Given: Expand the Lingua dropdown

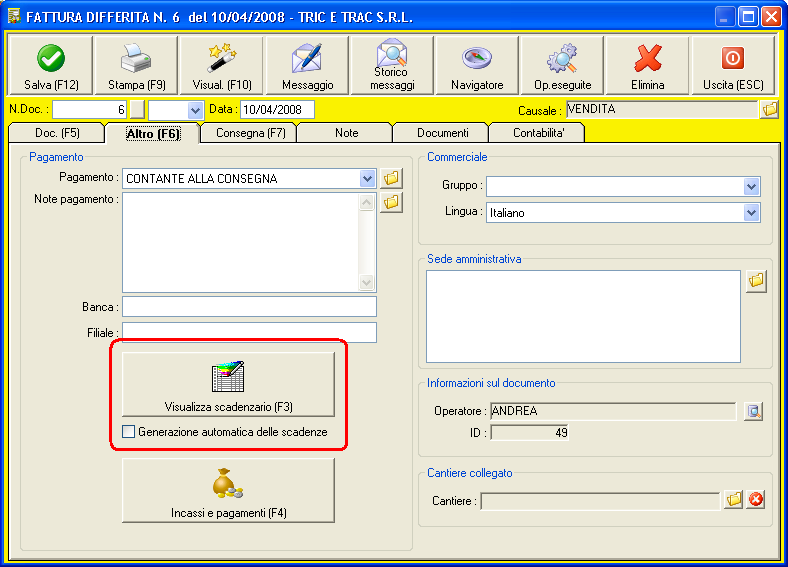Looking at the screenshot, I should [751, 213].
